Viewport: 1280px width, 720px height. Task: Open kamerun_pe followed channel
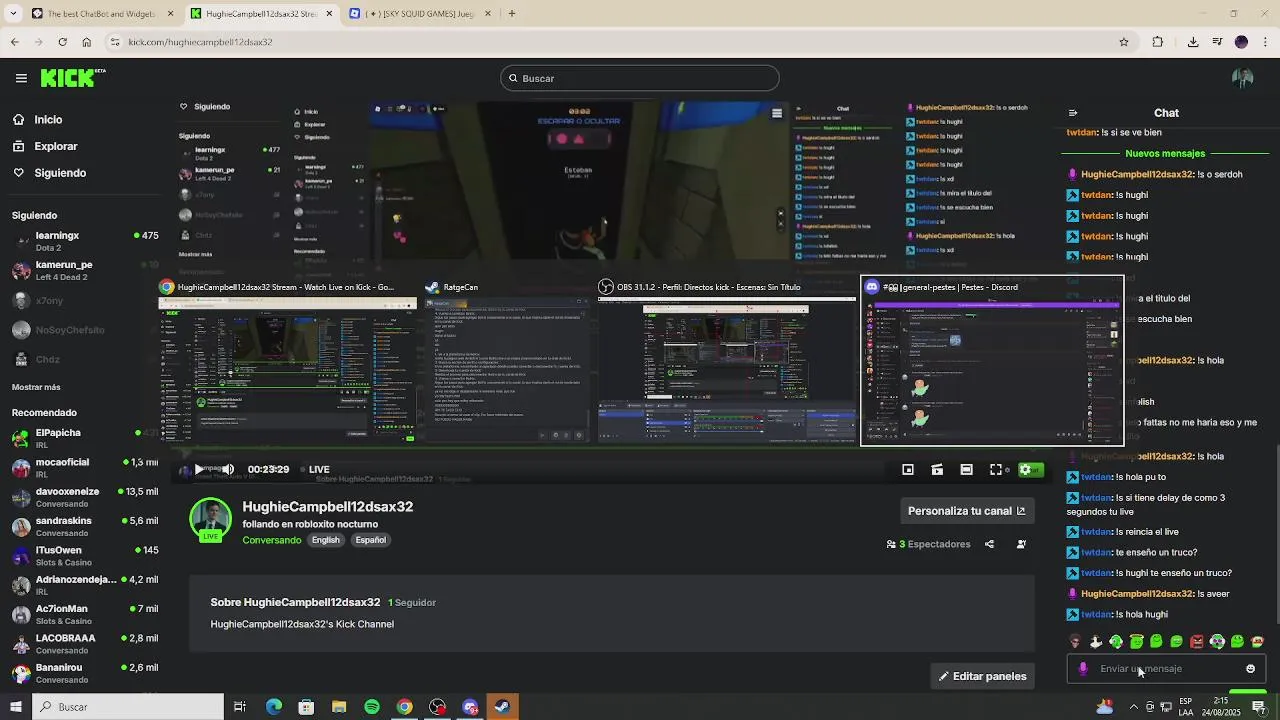tap(85, 271)
